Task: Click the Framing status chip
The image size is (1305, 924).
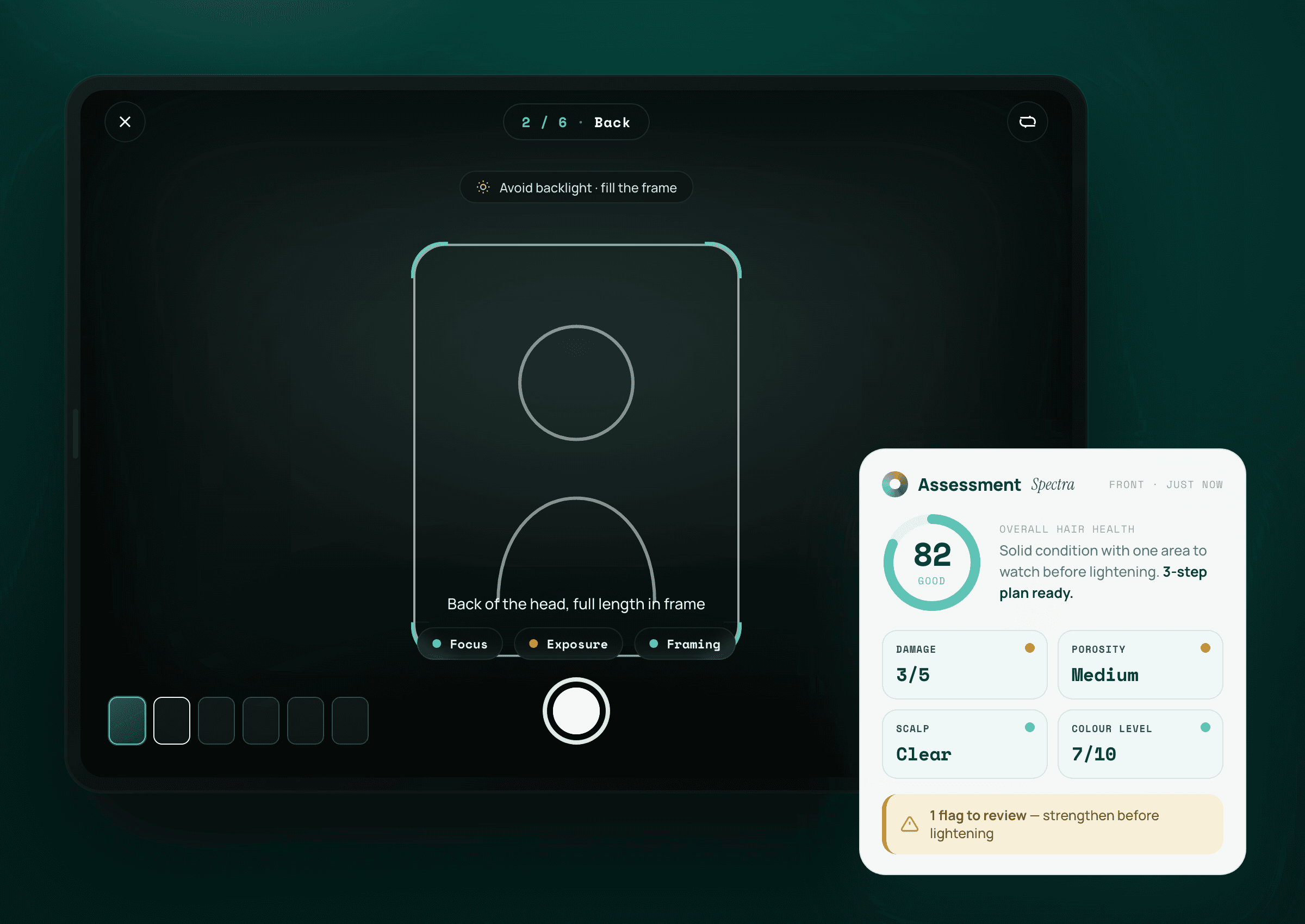Action: click(x=685, y=644)
